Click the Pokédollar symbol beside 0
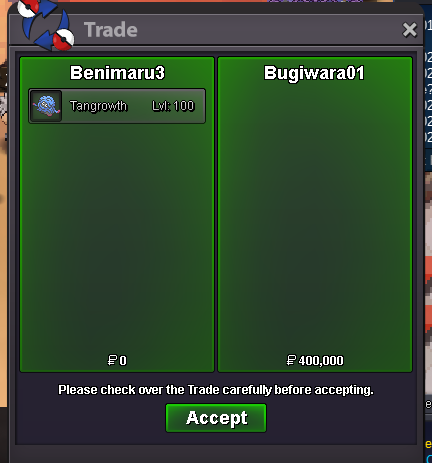 (x=112, y=360)
